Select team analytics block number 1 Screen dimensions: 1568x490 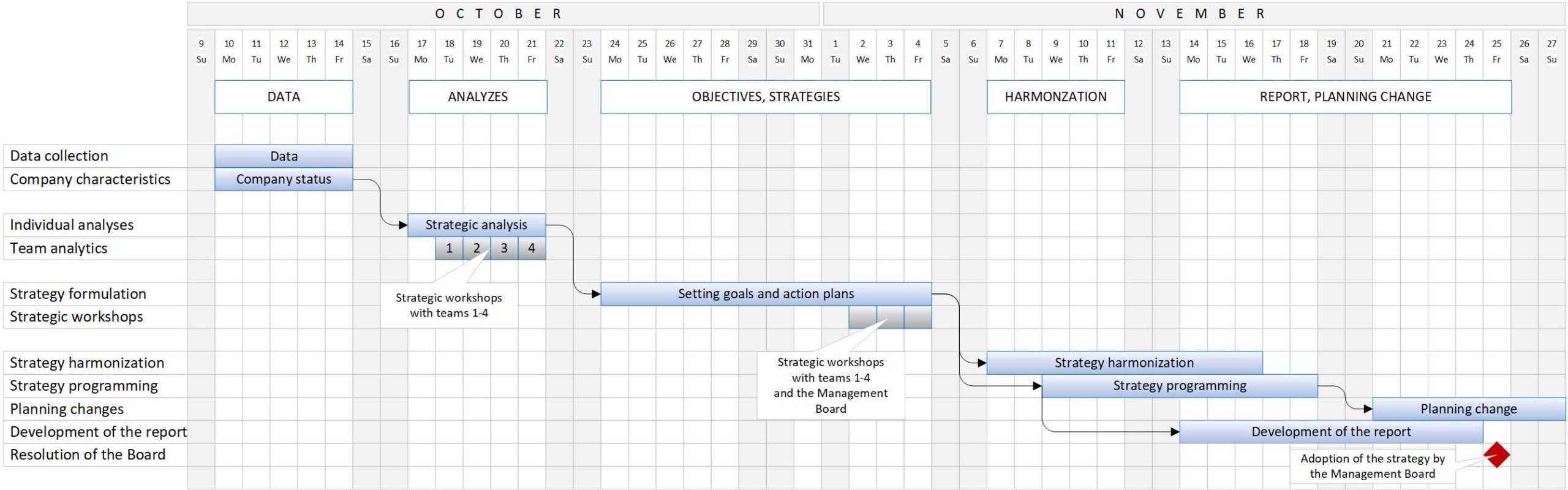[449, 248]
